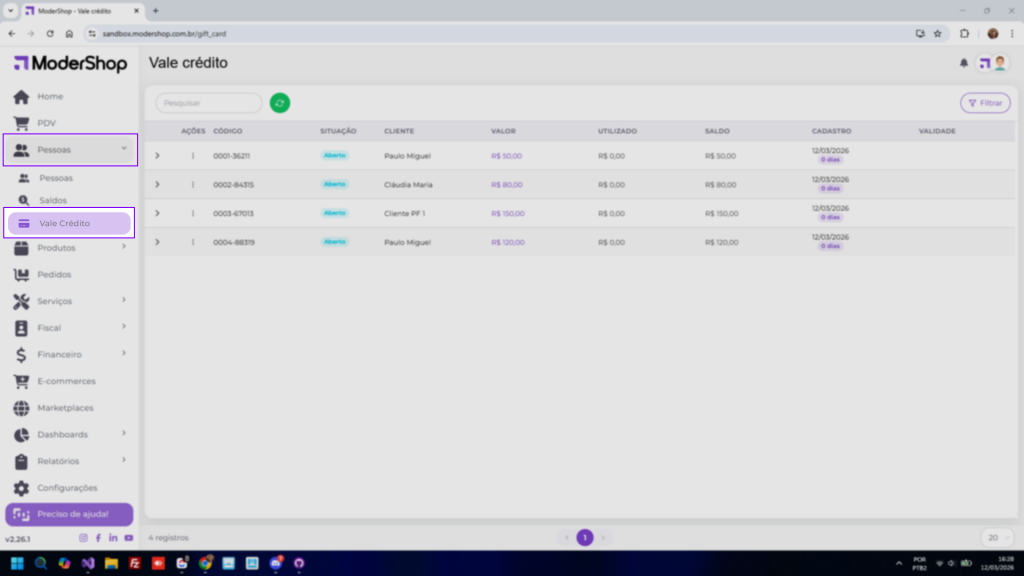Open the Windows Start menu
The image size is (1024, 576).
click(17, 563)
